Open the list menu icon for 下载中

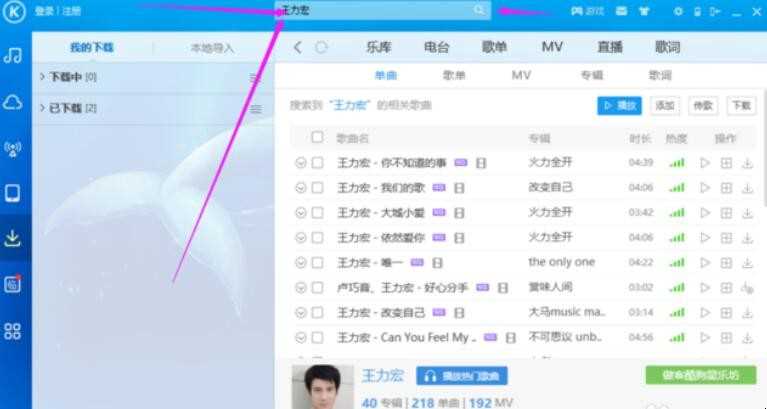[255, 78]
